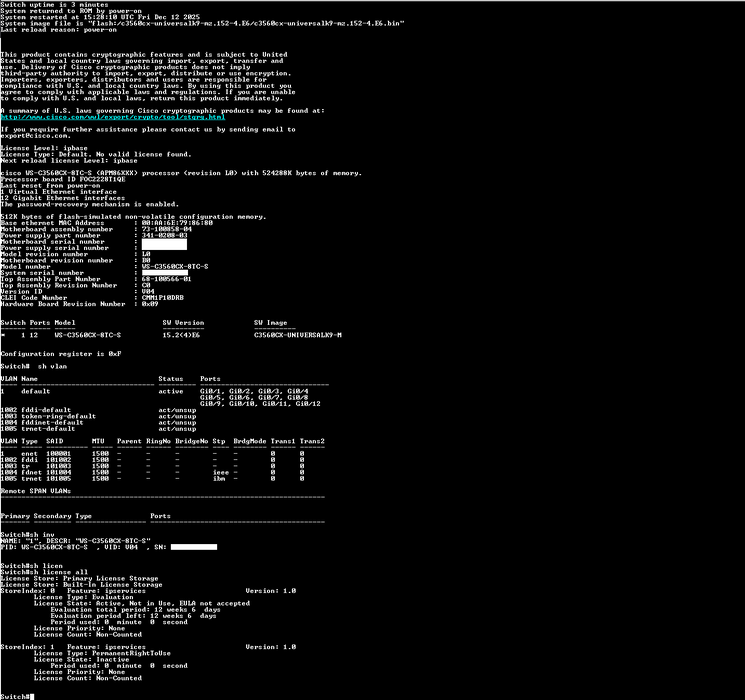Click 'License Store: Primary License Store' line
The image size is (745, 700).
pos(79,578)
